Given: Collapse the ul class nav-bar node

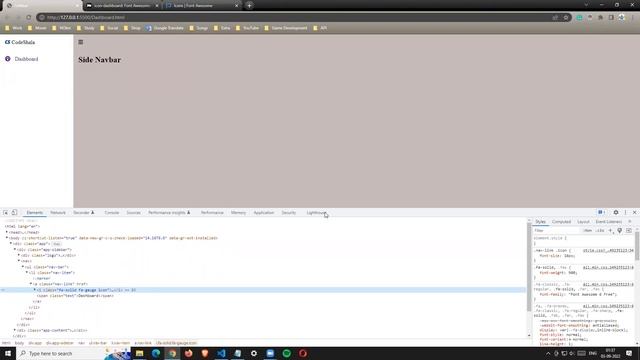Looking at the screenshot, I should pyautogui.click(x=23, y=267).
